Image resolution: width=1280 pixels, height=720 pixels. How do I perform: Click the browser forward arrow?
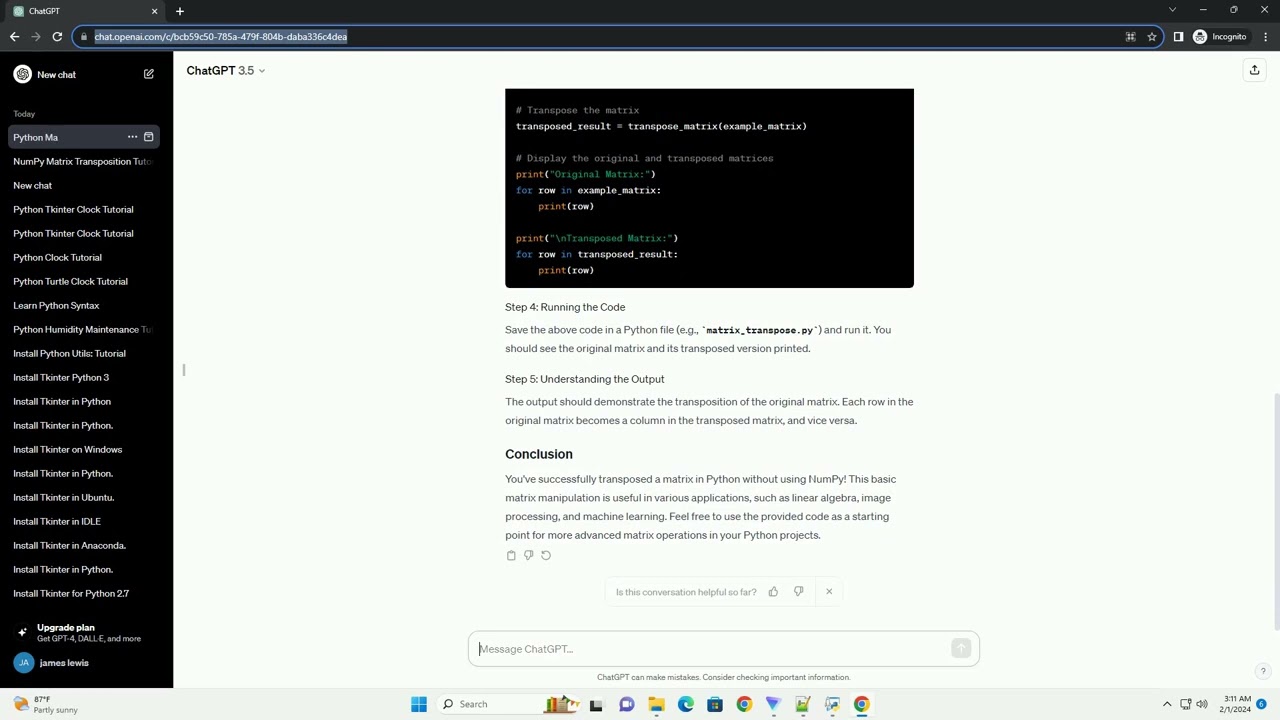click(x=36, y=37)
